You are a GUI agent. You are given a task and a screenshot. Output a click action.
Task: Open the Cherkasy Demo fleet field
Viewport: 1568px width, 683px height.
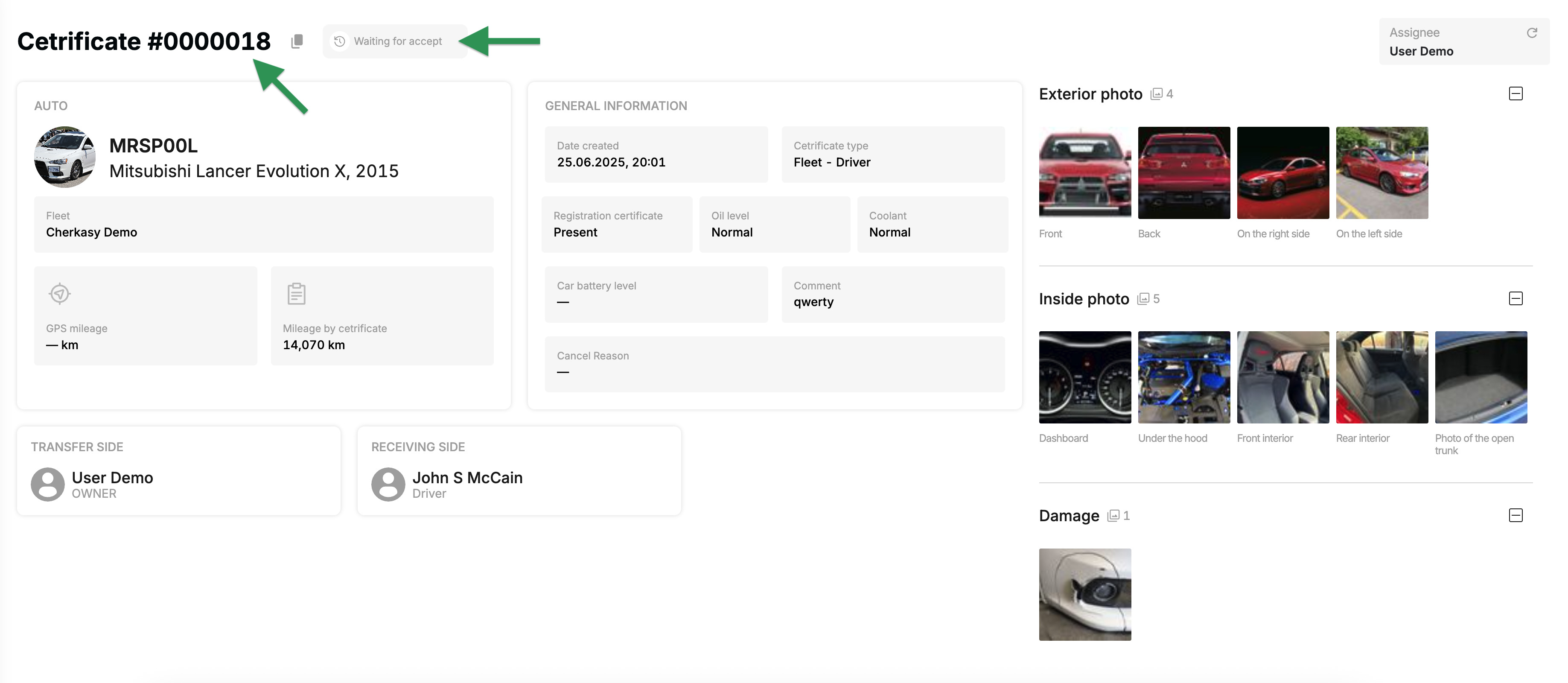click(x=264, y=225)
